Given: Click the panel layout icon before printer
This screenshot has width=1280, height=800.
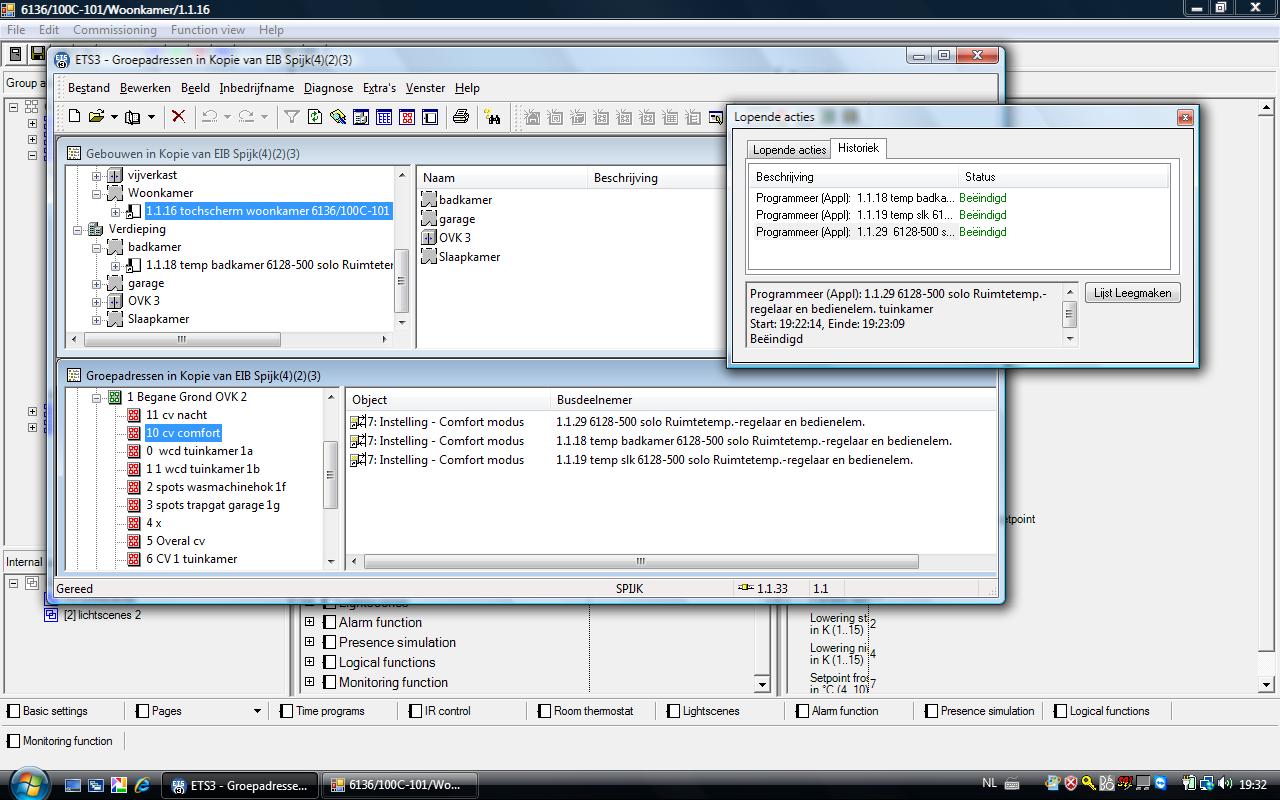Looking at the screenshot, I should coord(430,117).
